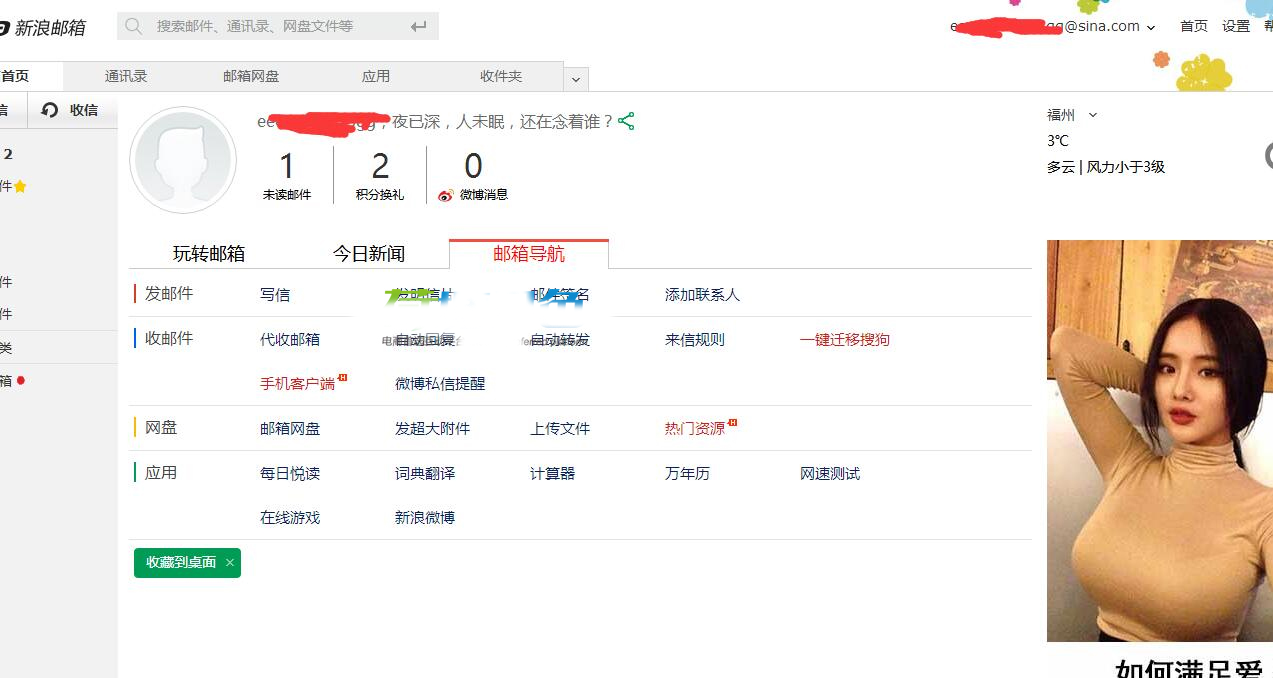Click the green share icon beside greeting
1273x678 pixels.
click(x=627, y=121)
